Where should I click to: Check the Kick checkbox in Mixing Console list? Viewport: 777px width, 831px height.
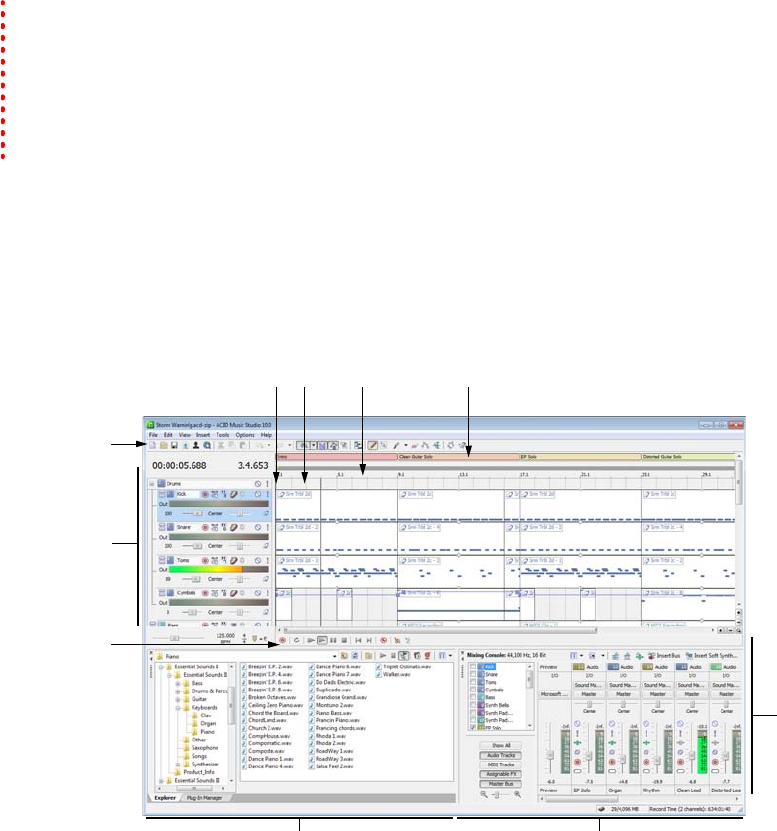coord(473,667)
